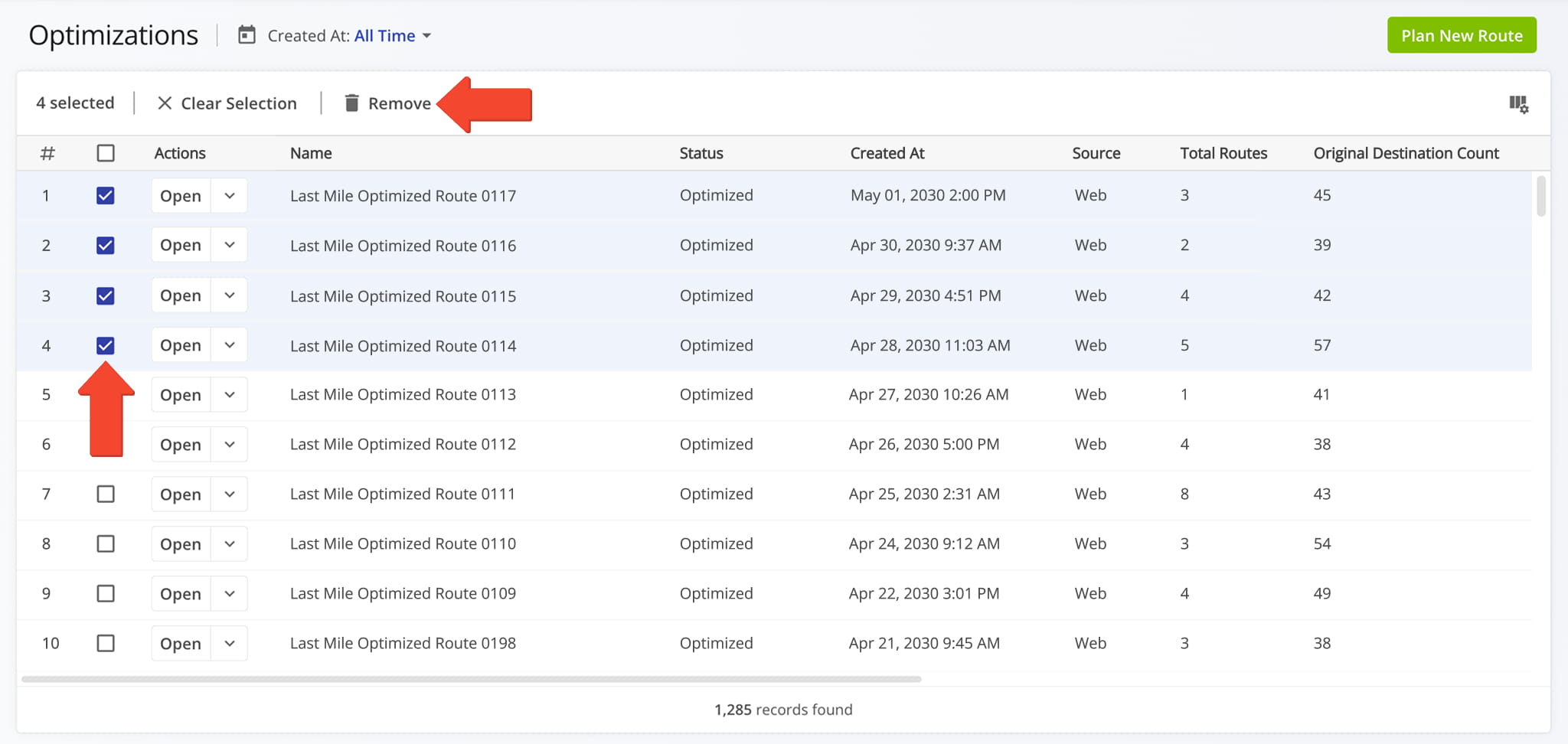Click the Clear Selection label
Screen dimensions: 1568x744
pyautogui.click(x=239, y=103)
